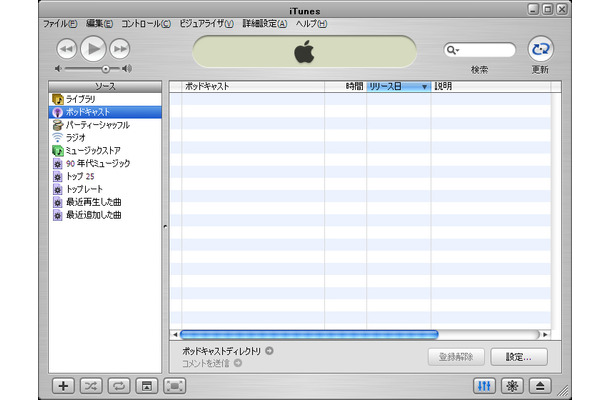Select ミュージックストア in the source list
The width and height of the screenshot is (610, 400).
tap(105, 151)
